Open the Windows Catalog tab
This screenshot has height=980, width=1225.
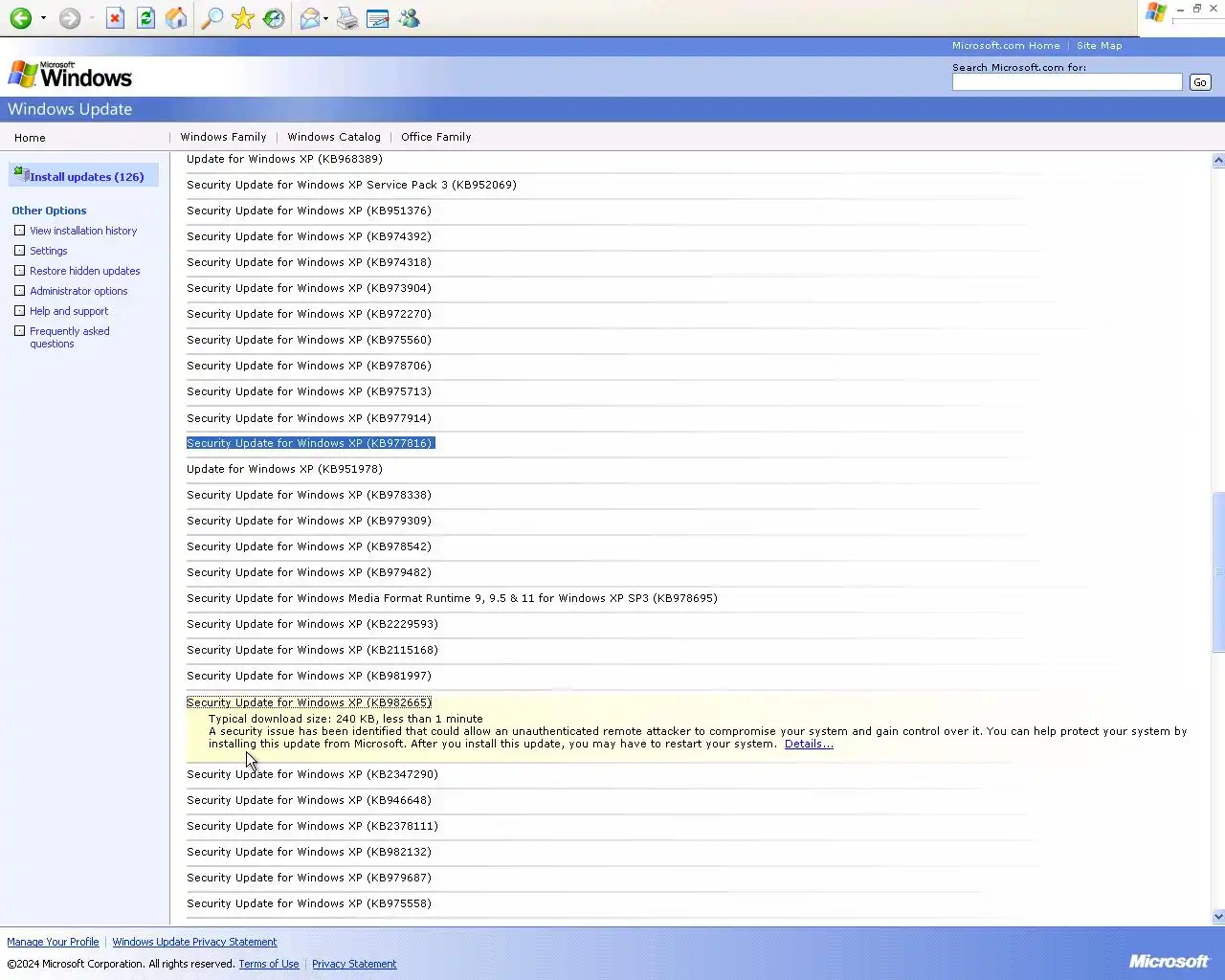coord(334,137)
